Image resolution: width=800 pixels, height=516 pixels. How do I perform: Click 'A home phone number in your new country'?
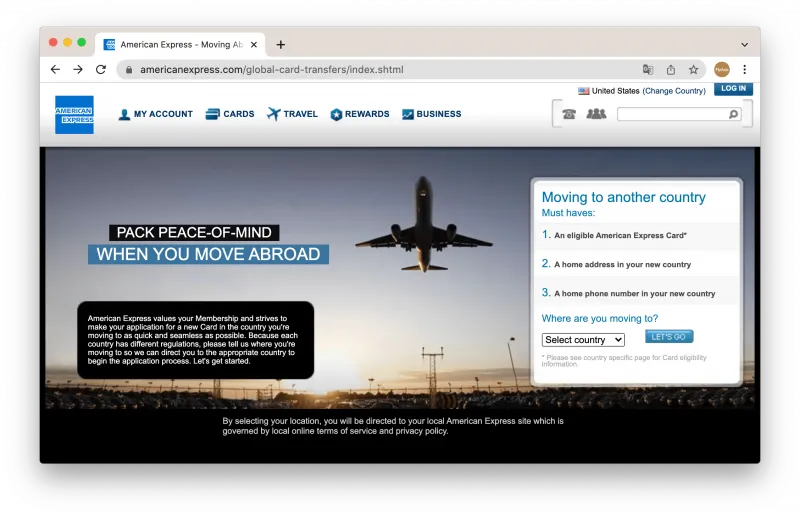635,293
